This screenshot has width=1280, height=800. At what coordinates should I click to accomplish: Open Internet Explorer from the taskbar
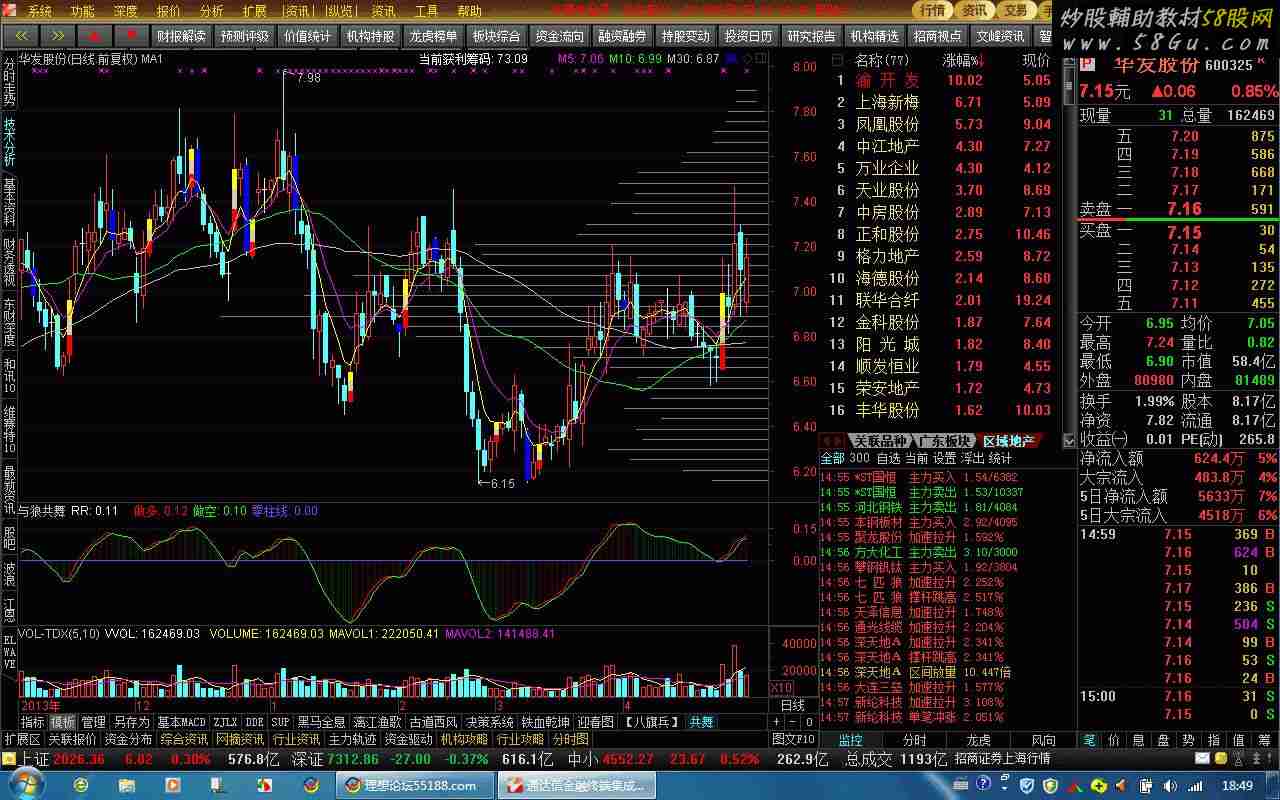tap(82, 785)
